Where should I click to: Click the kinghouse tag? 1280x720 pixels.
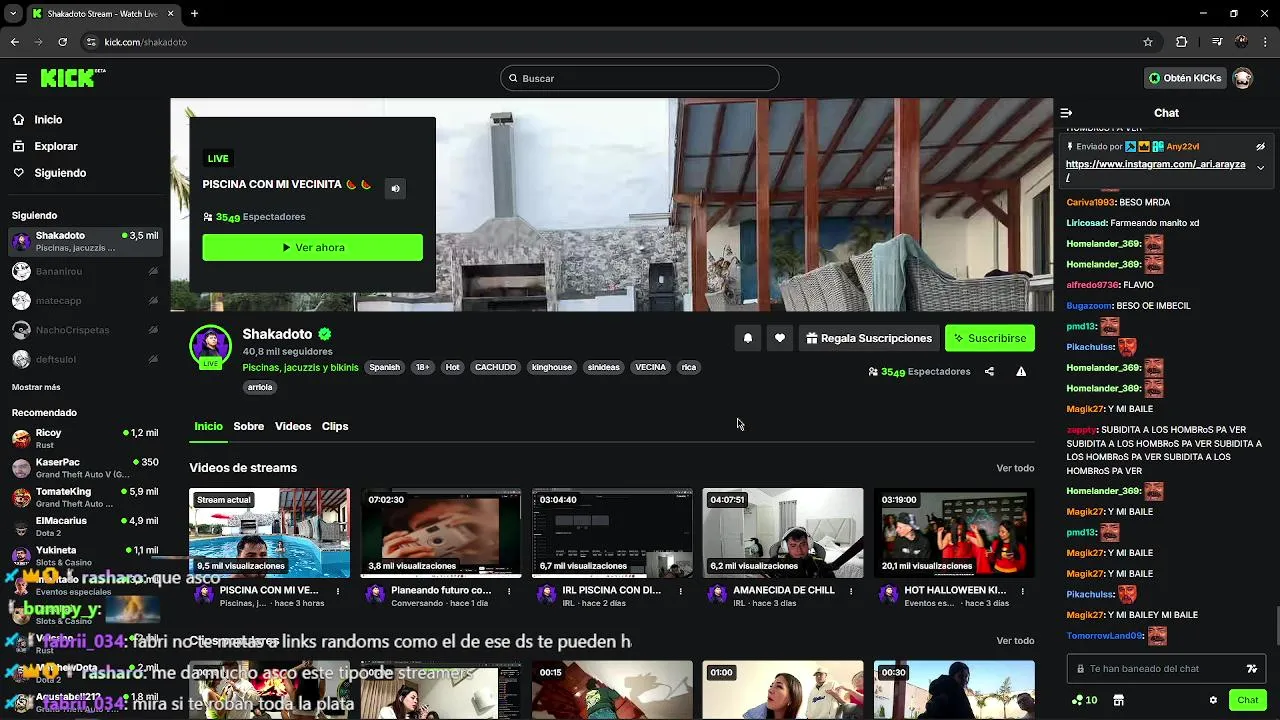(552, 367)
